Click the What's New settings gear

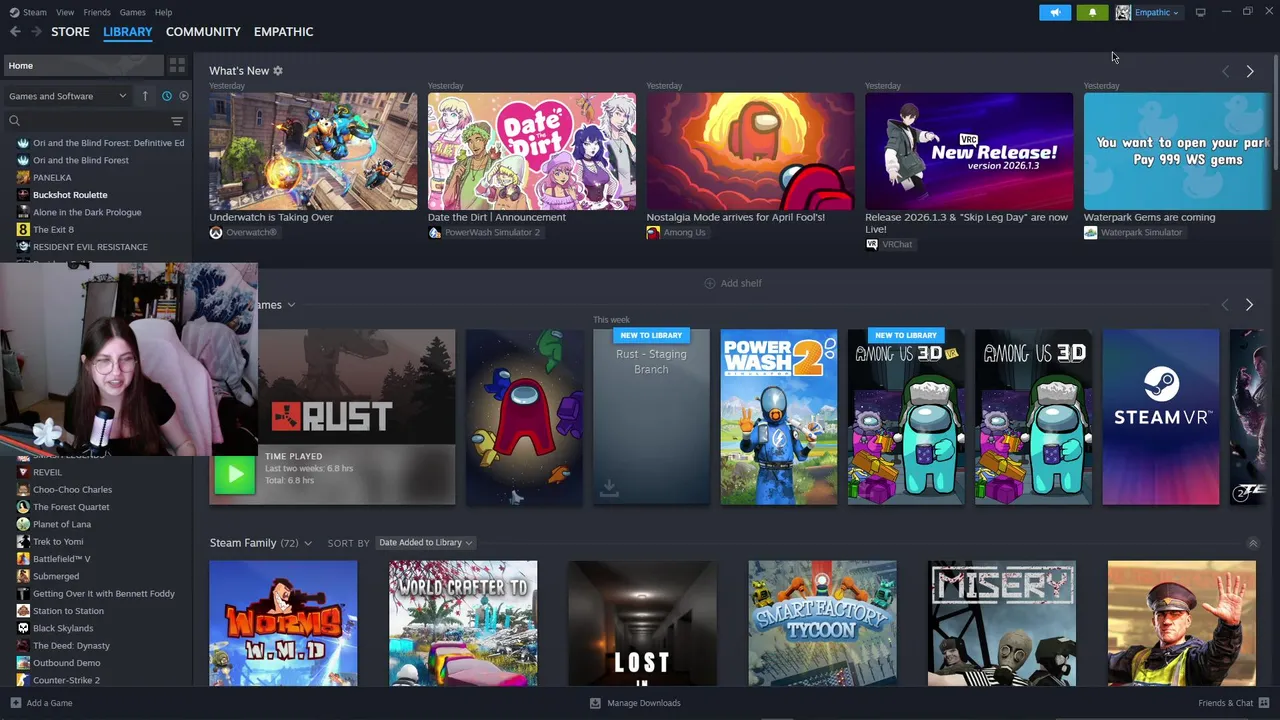(x=278, y=71)
